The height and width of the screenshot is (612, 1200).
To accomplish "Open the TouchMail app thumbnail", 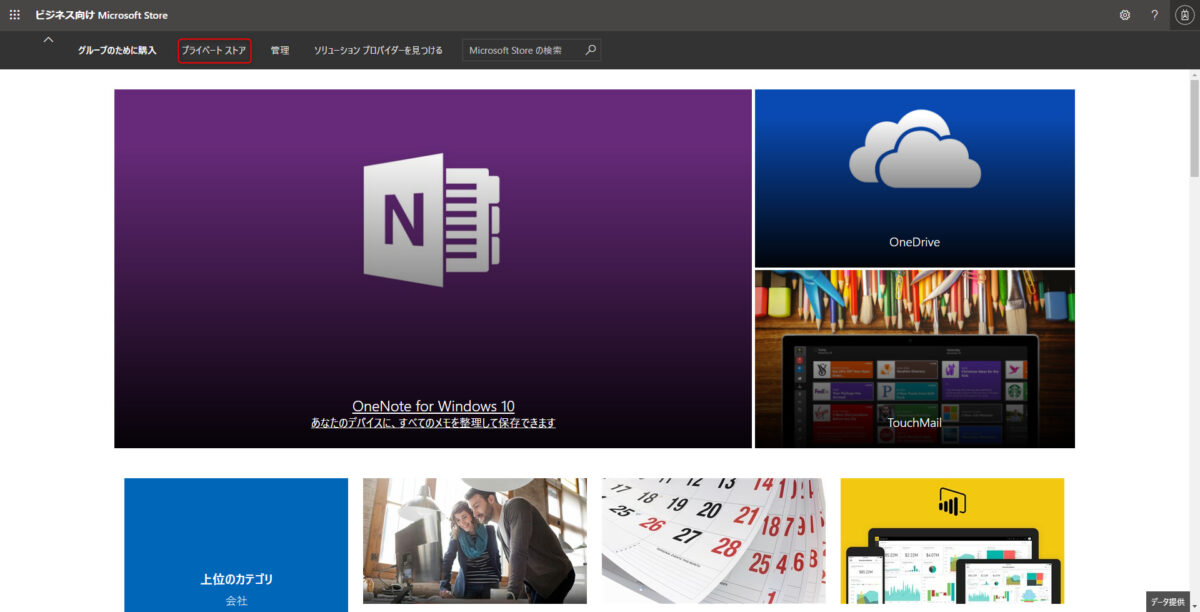I will pyautogui.click(x=914, y=358).
